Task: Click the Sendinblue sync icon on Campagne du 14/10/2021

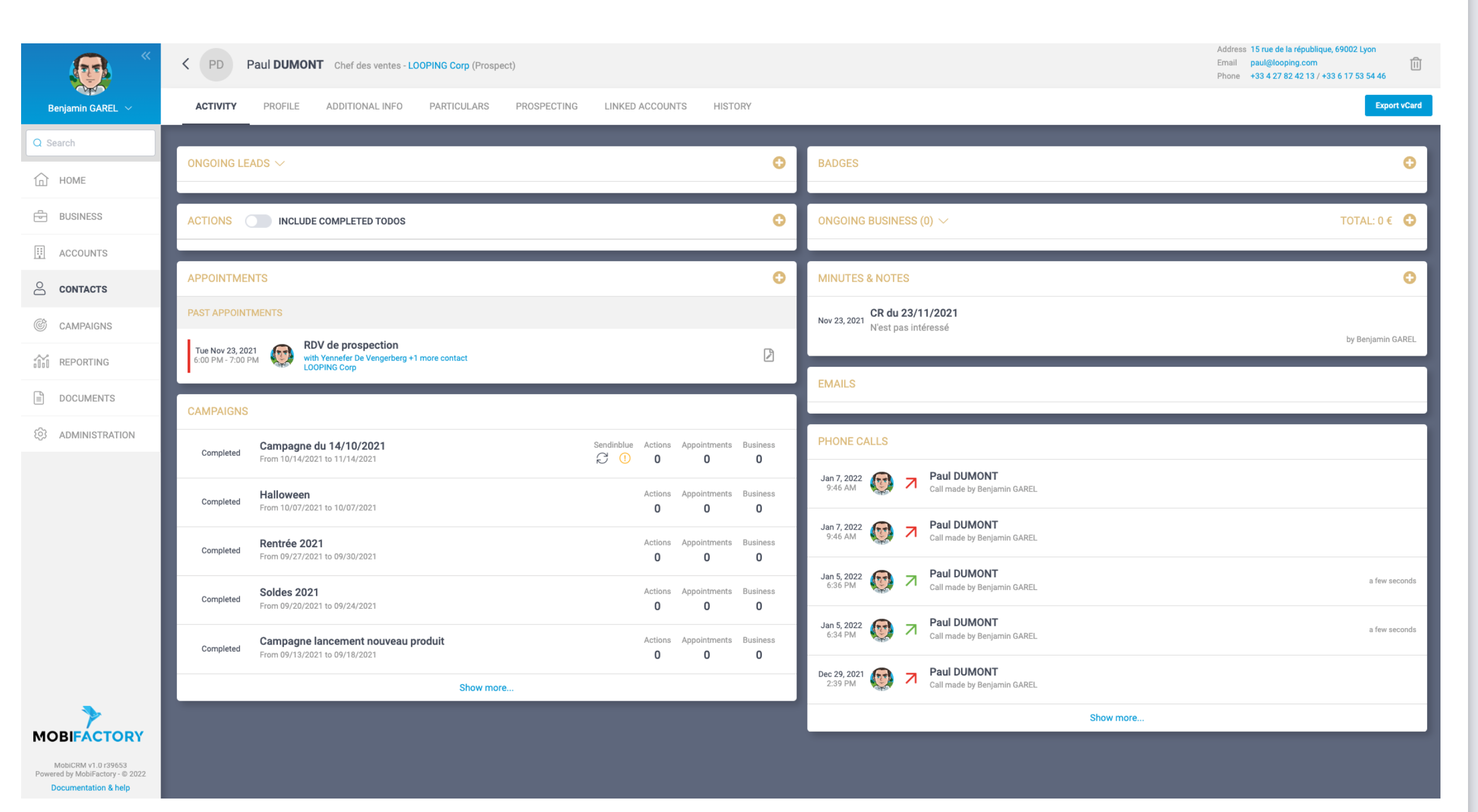Action: tap(601, 458)
